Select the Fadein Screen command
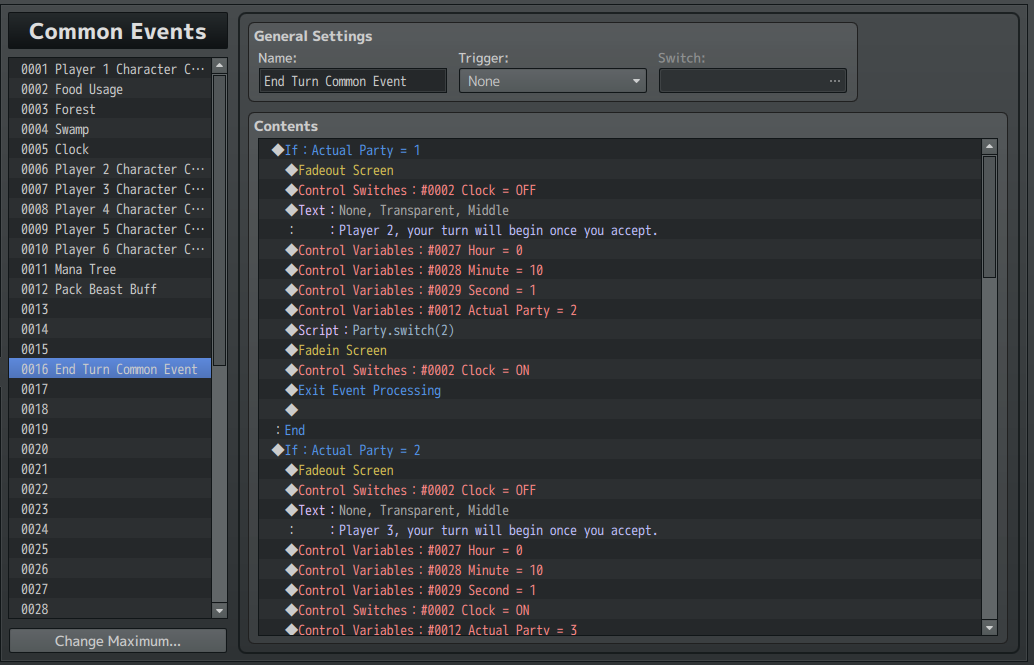The height and width of the screenshot is (665, 1034). (x=619, y=350)
